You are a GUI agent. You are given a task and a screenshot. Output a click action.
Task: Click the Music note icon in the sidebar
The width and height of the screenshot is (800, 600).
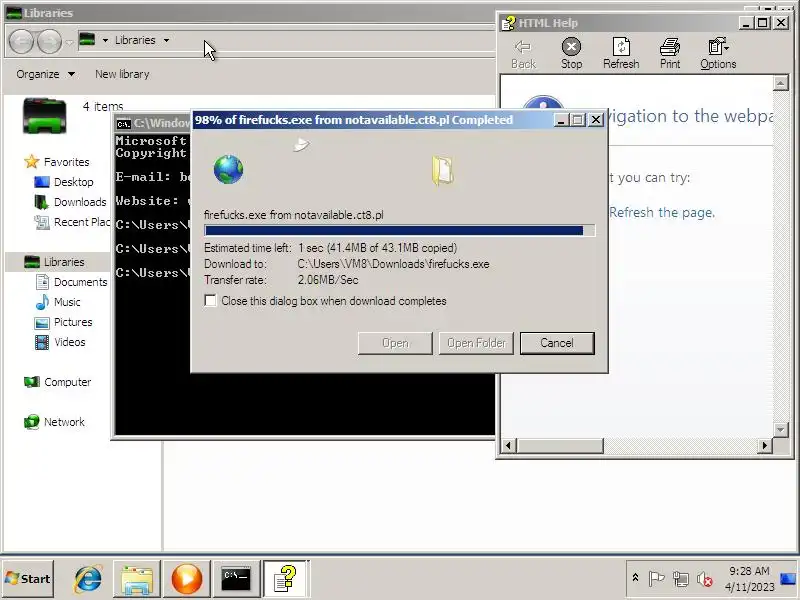42,302
